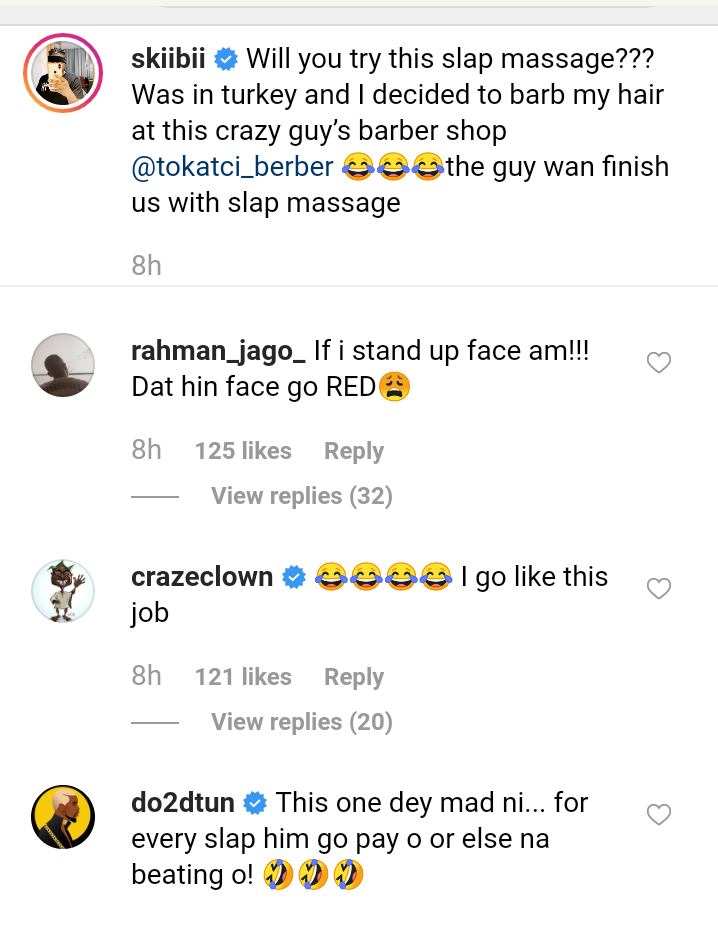This screenshot has height=930, width=718.
Task: Expand View replies (20)
Action: [x=301, y=722]
